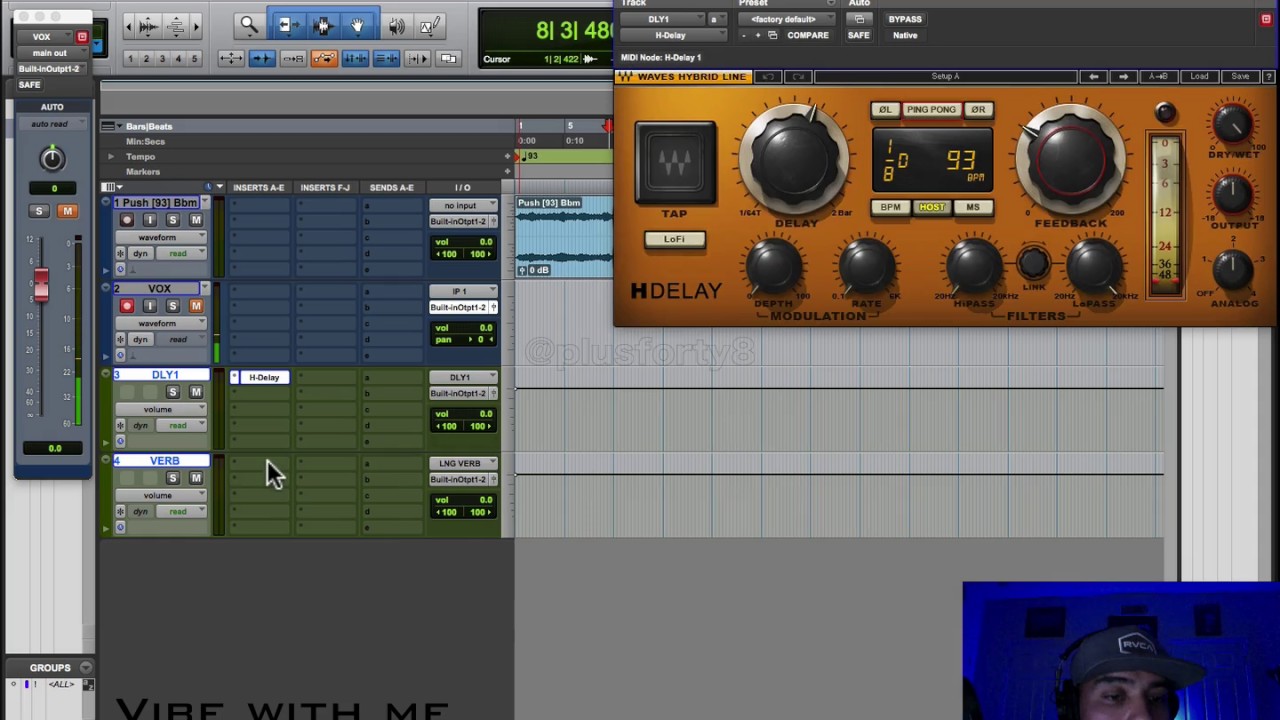Open the H-Delay insert on DLY1
The width and height of the screenshot is (1280, 720).
click(264, 378)
